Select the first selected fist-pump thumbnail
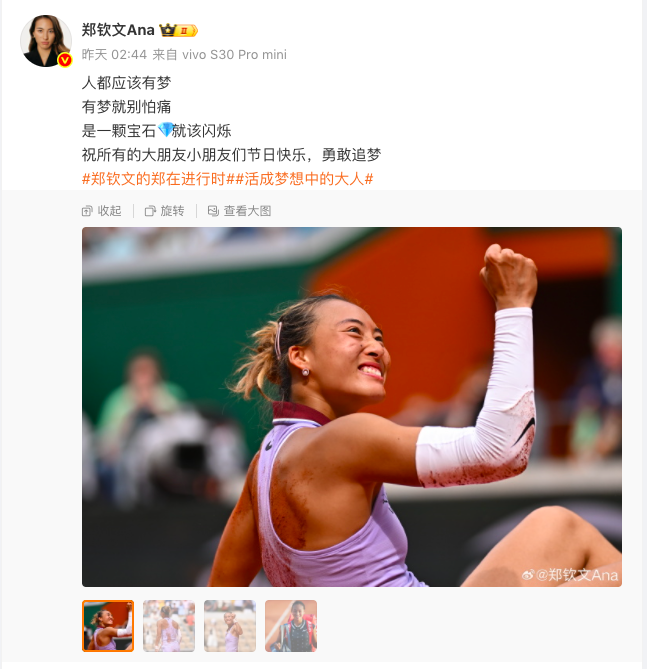The width and height of the screenshot is (647, 669). [108, 626]
